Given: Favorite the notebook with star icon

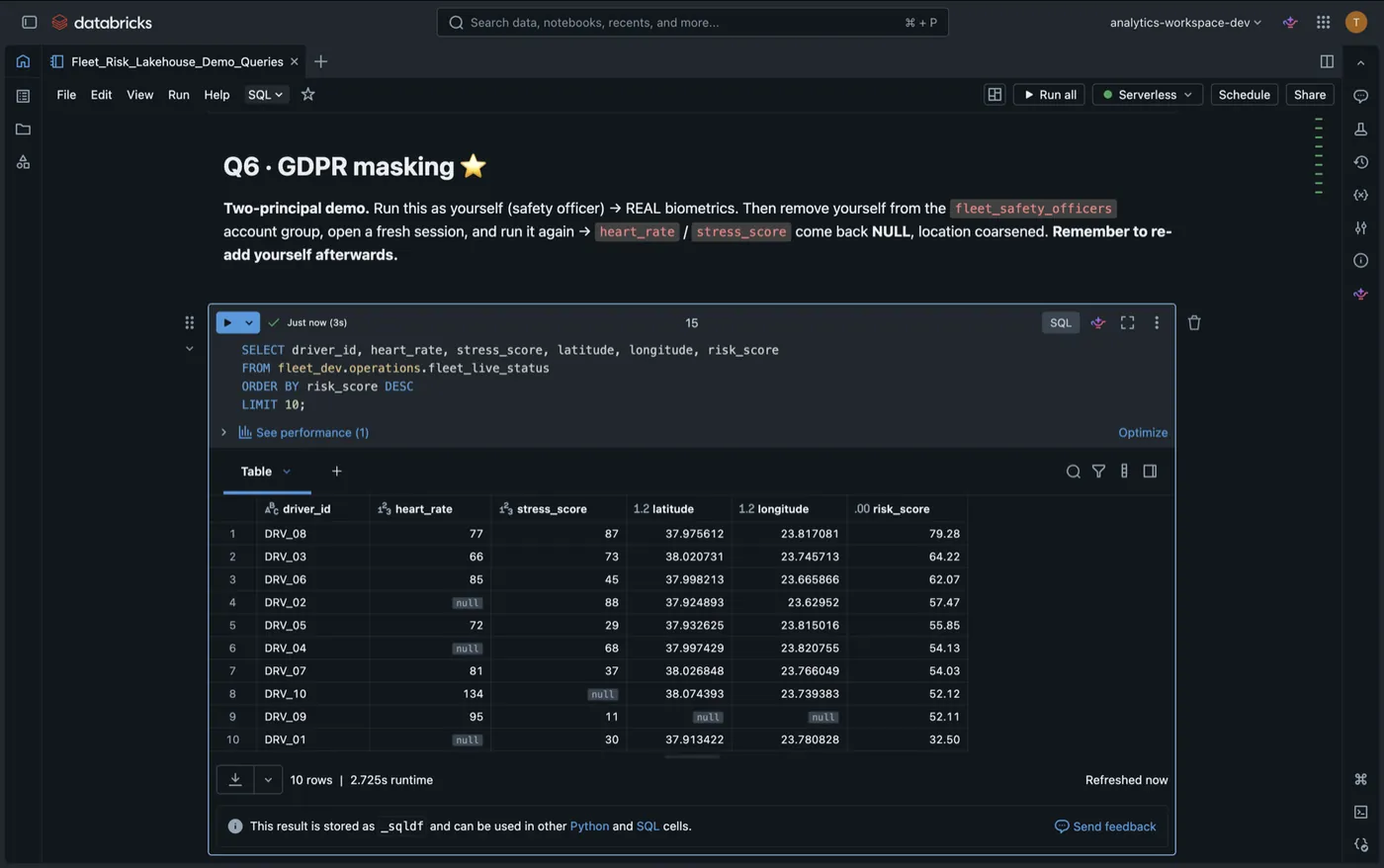Looking at the screenshot, I should [x=307, y=94].
